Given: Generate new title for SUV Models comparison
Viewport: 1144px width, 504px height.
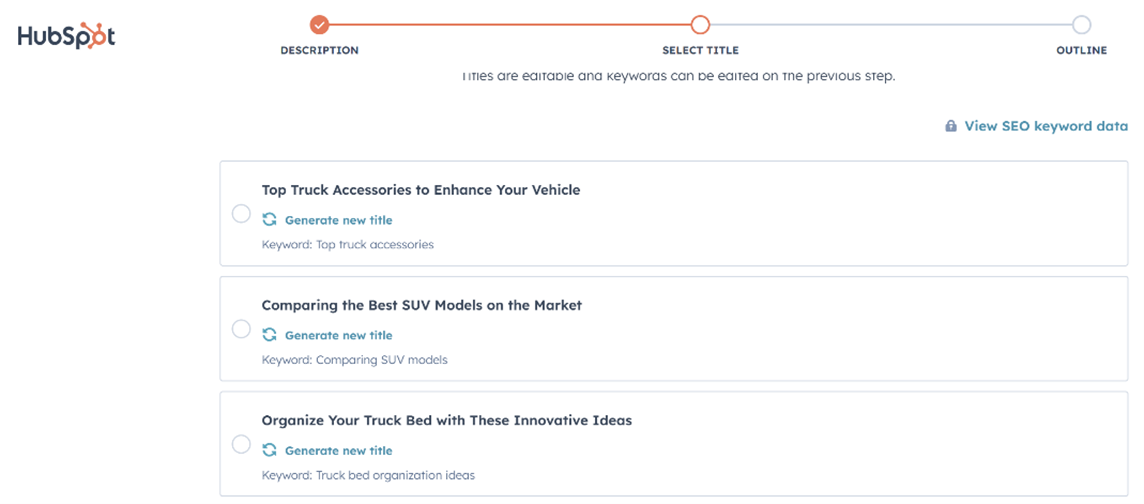Looking at the screenshot, I should click(x=339, y=336).
